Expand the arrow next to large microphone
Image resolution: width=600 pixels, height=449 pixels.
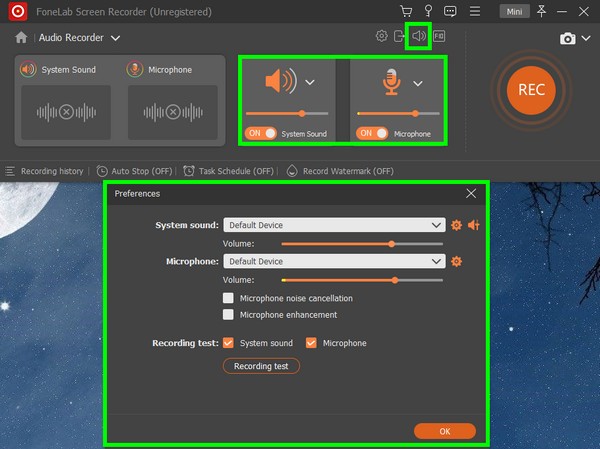[418, 83]
